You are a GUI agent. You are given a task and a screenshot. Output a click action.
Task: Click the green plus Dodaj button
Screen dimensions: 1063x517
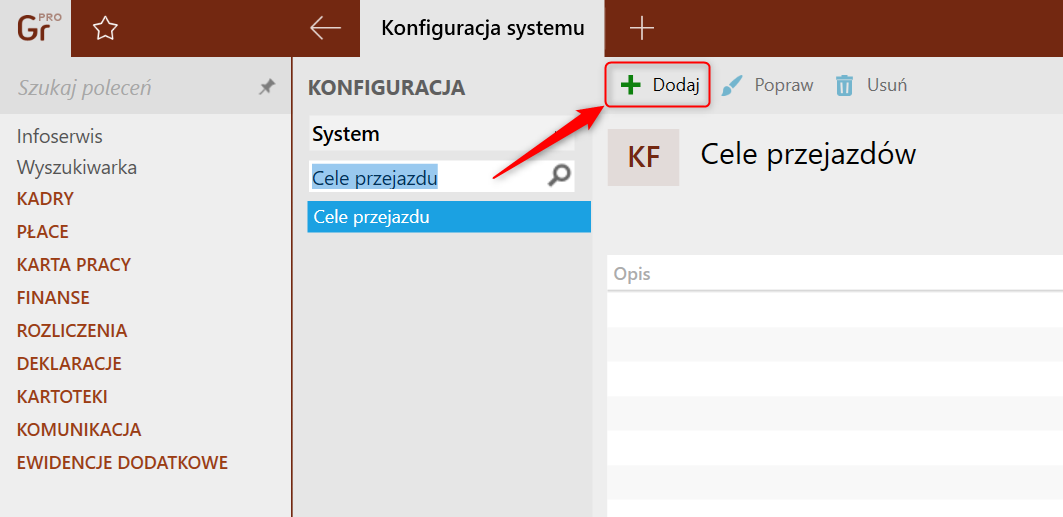658,85
